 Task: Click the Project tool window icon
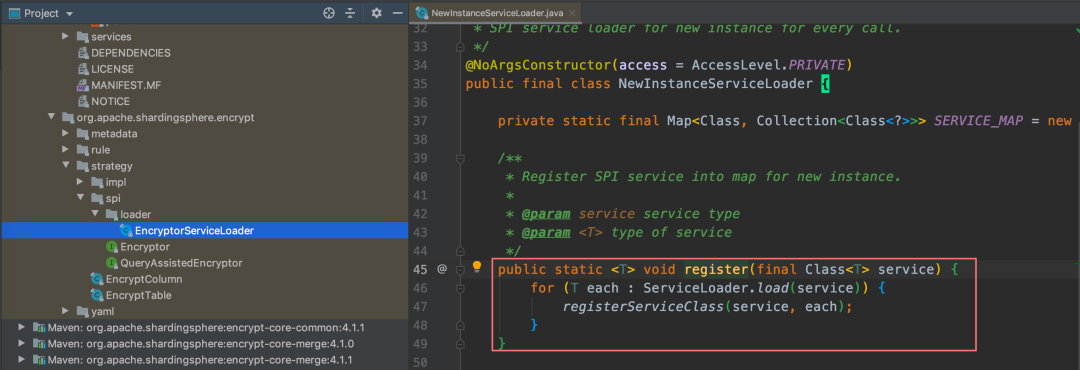[x=14, y=14]
